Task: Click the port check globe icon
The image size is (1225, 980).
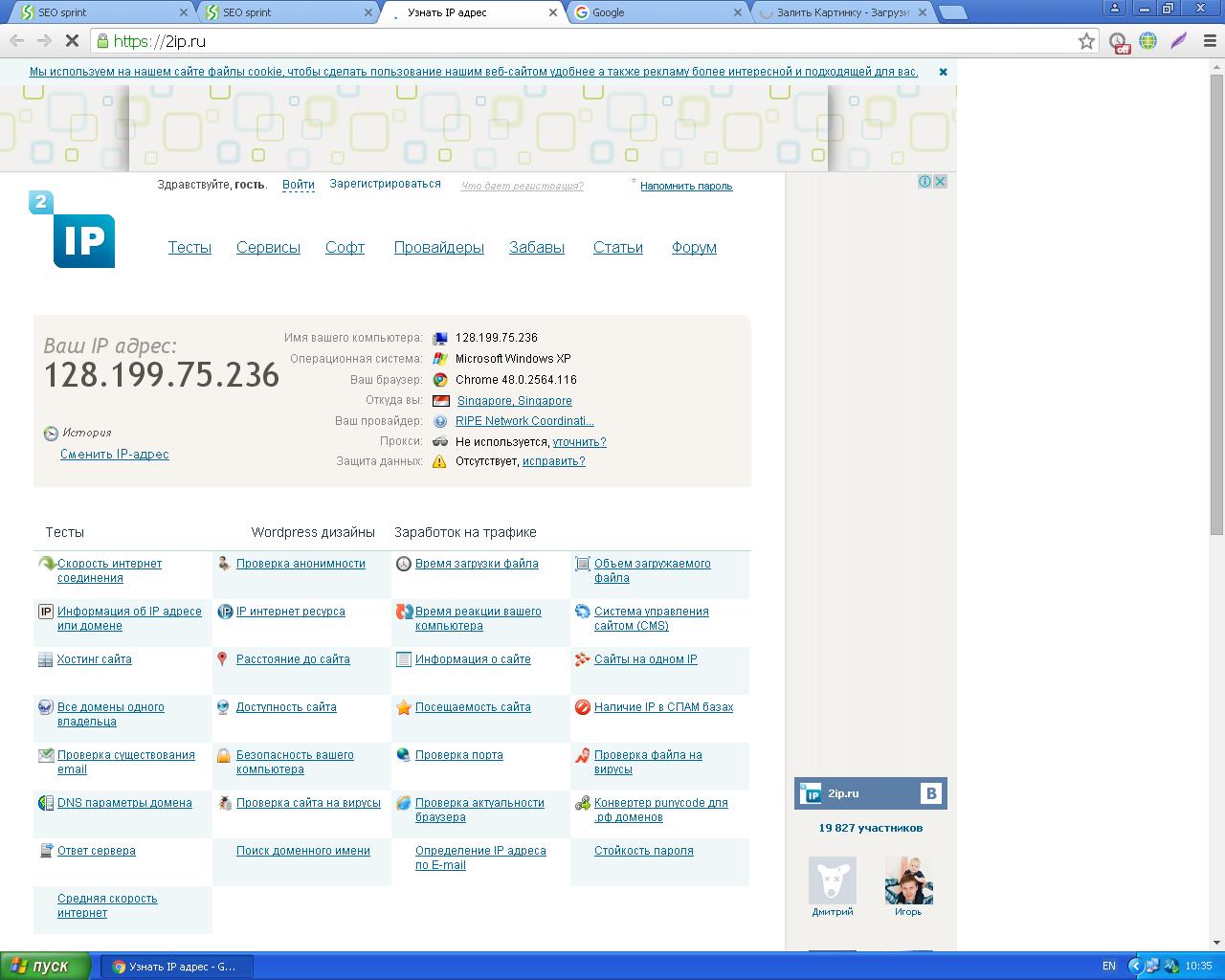Action: 404,755
